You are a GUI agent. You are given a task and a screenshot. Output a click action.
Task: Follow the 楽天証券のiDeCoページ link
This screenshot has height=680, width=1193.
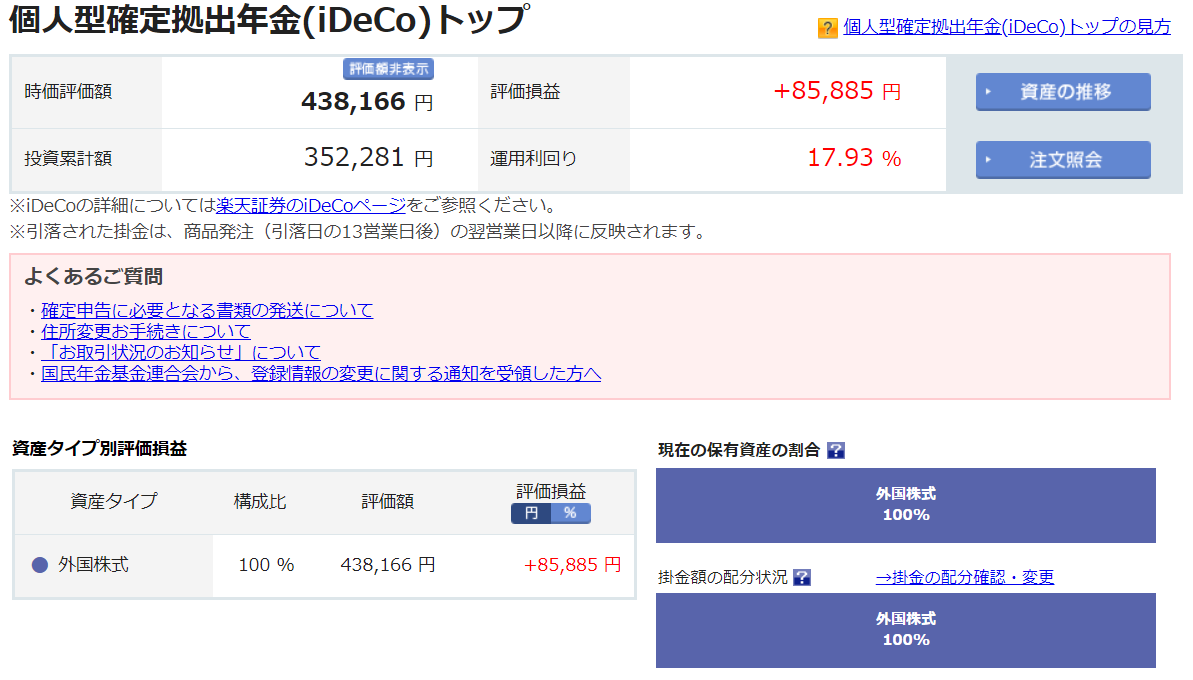[311, 205]
